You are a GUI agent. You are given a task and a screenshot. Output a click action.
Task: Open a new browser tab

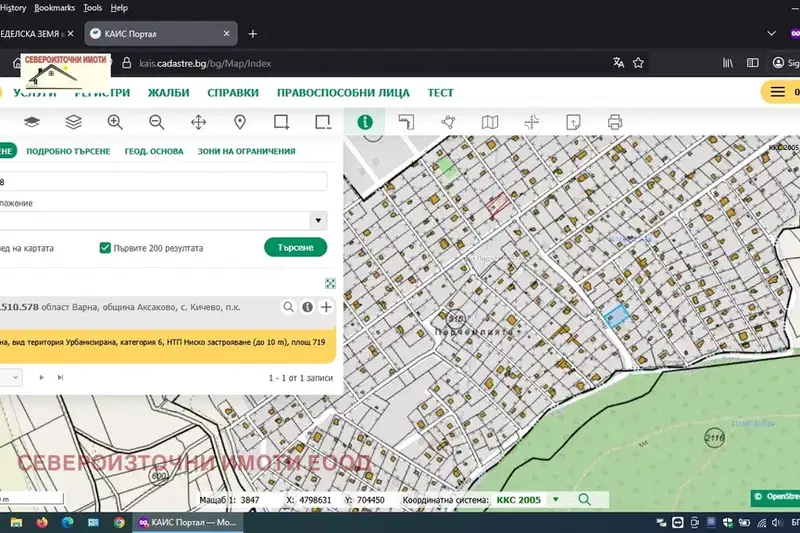(x=253, y=34)
